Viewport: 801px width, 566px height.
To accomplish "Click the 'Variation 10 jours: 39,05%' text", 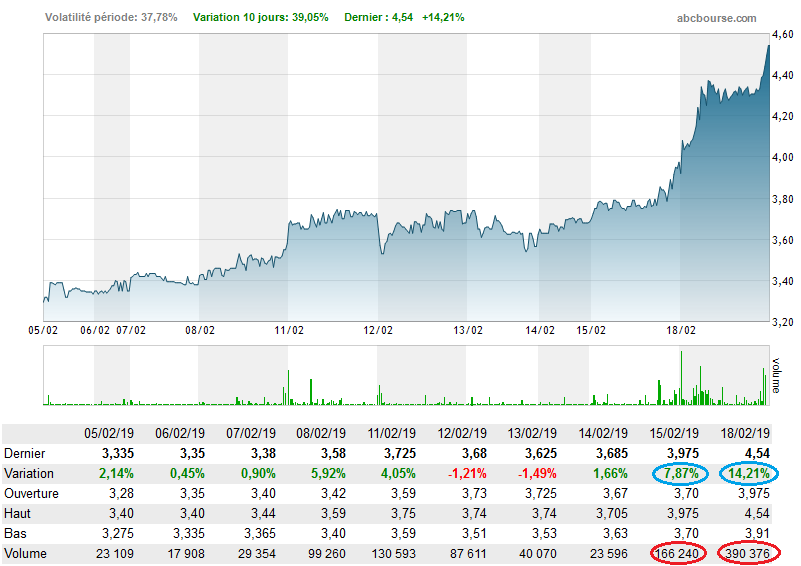I will (261, 17).
